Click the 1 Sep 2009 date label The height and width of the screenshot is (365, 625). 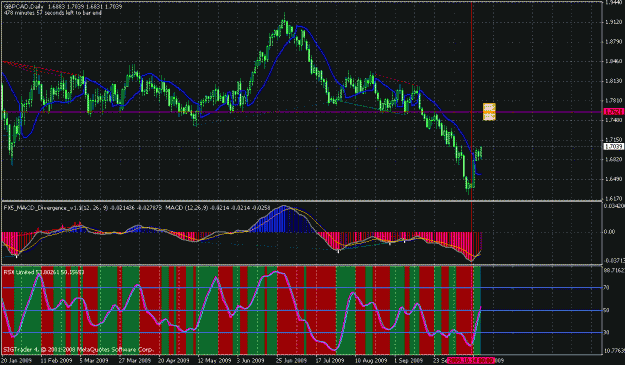point(409,360)
